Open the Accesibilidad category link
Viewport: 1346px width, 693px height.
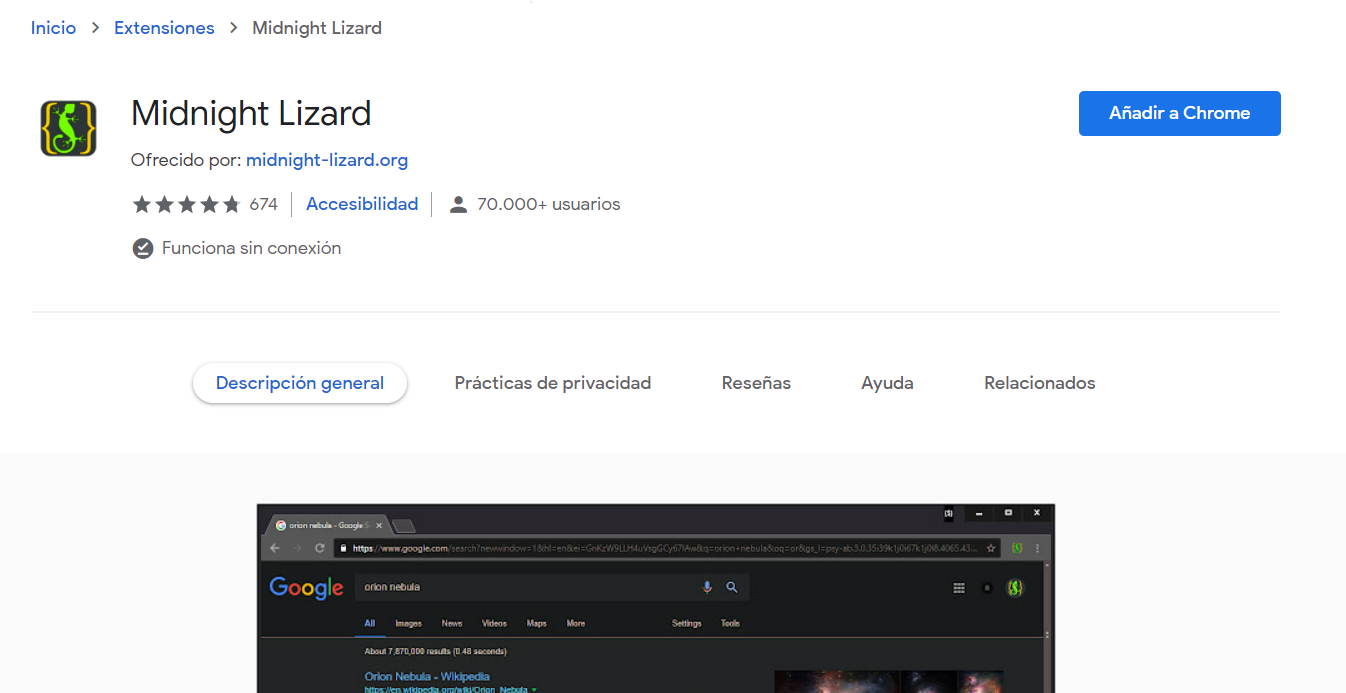362,204
